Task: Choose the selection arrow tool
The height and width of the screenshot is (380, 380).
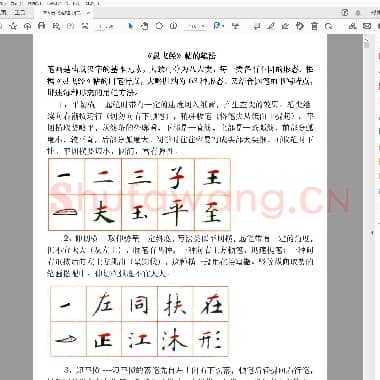Action: (130, 26)
